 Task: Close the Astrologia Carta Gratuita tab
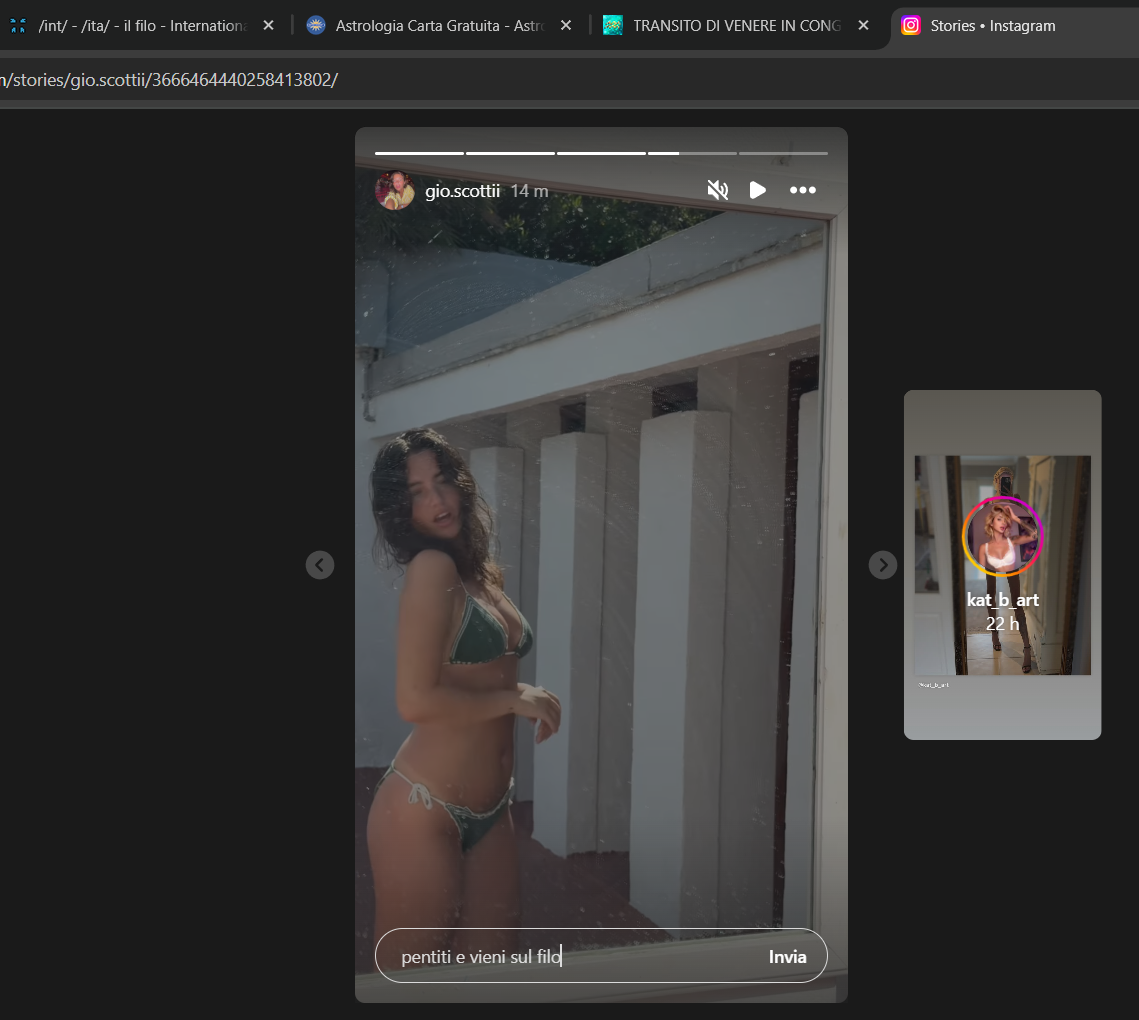(566, 25)
